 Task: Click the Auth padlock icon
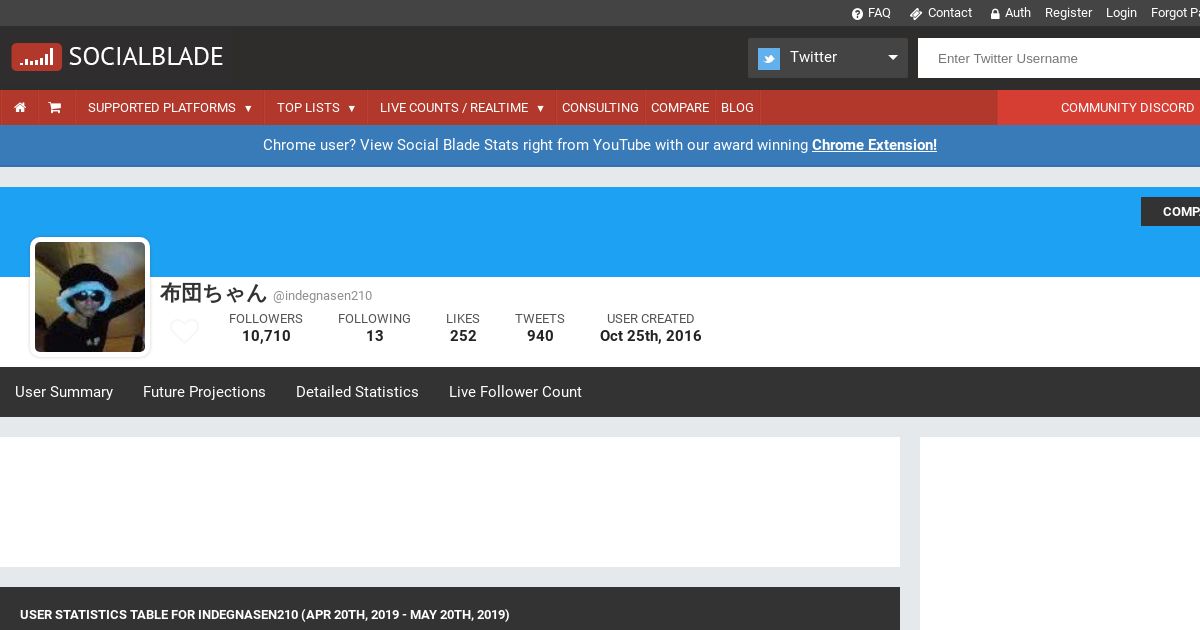995,14
